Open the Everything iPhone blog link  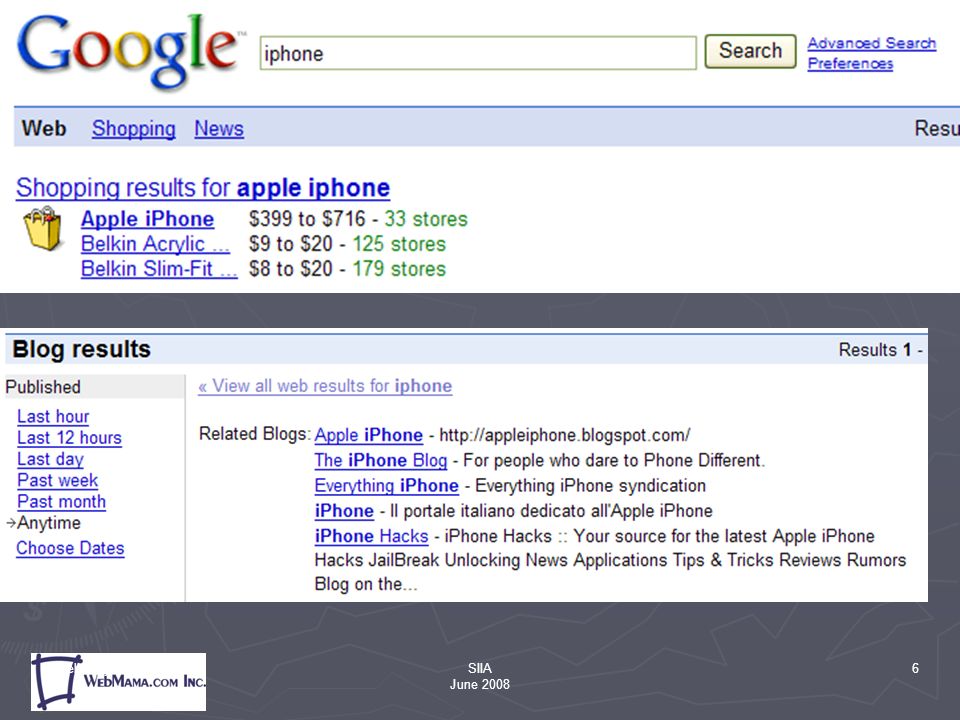click(x=386, y=486)
